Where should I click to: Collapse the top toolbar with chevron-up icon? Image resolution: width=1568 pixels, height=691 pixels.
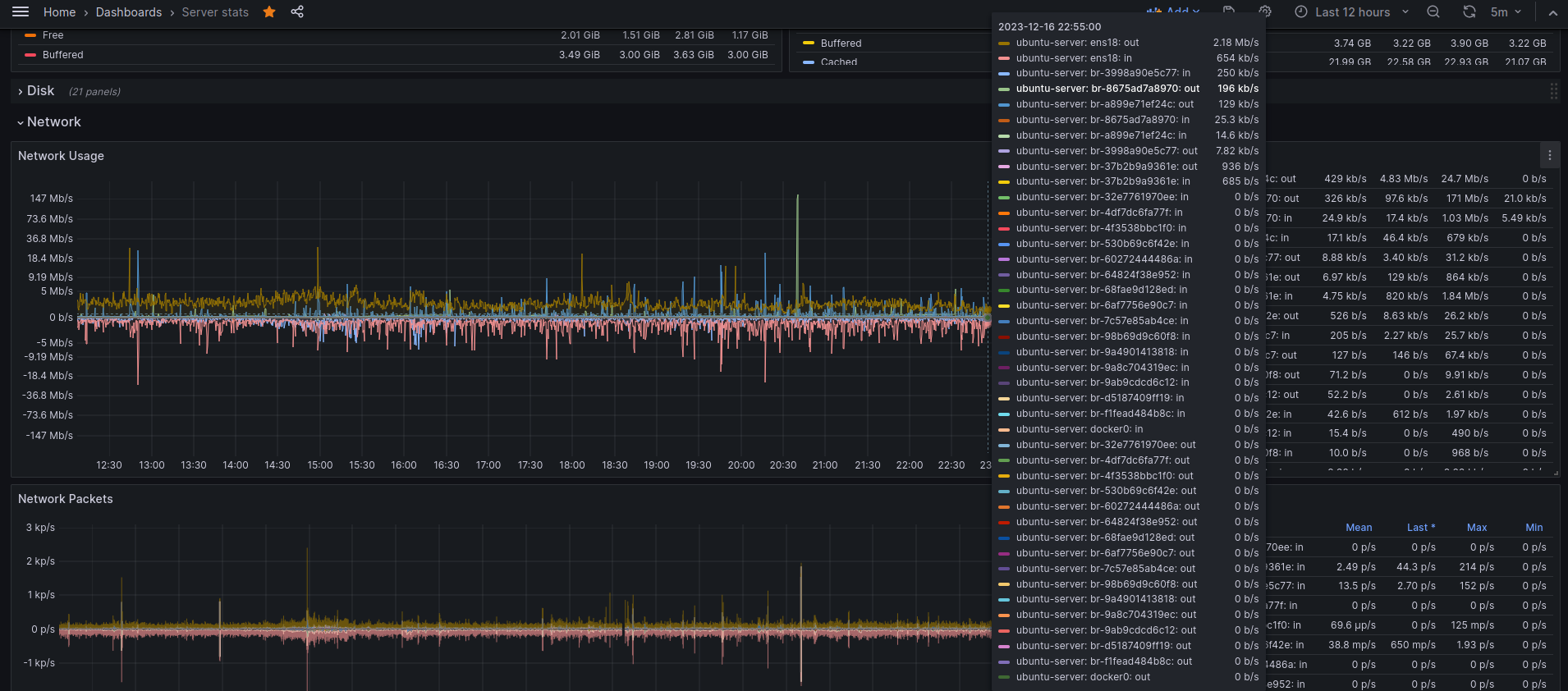pyautogui.click(x=1552, y=12)
